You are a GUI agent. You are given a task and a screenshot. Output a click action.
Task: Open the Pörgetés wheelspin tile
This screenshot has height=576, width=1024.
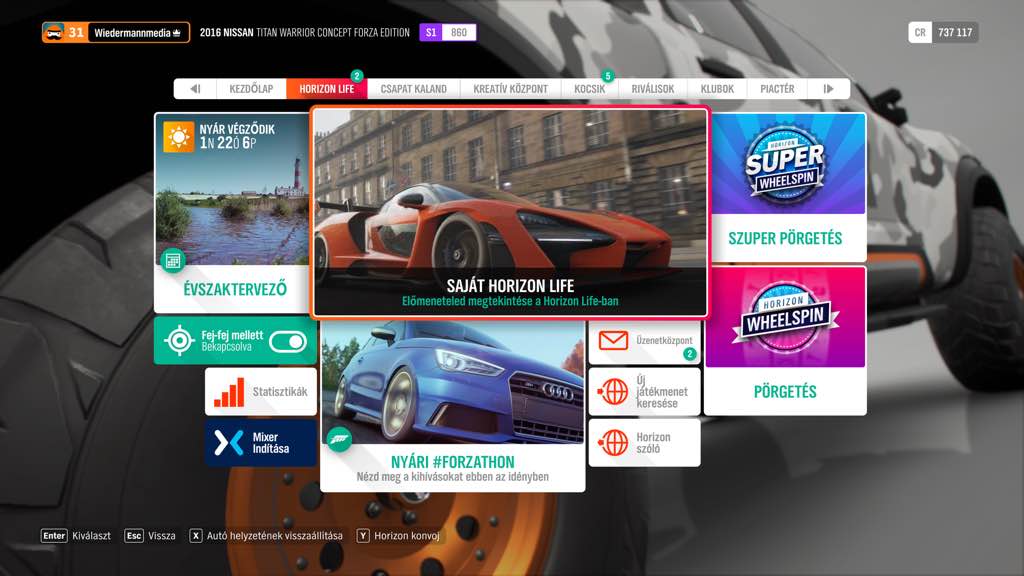785,341
